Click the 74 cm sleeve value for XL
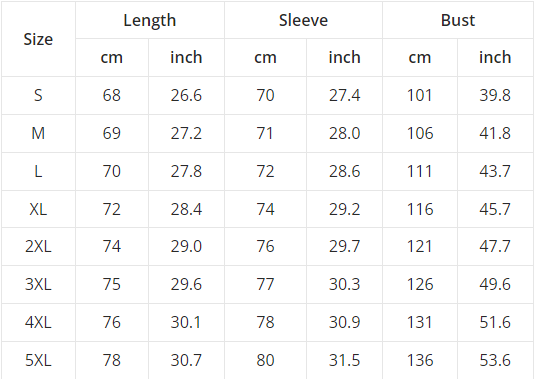 click(x=266, y=209)
